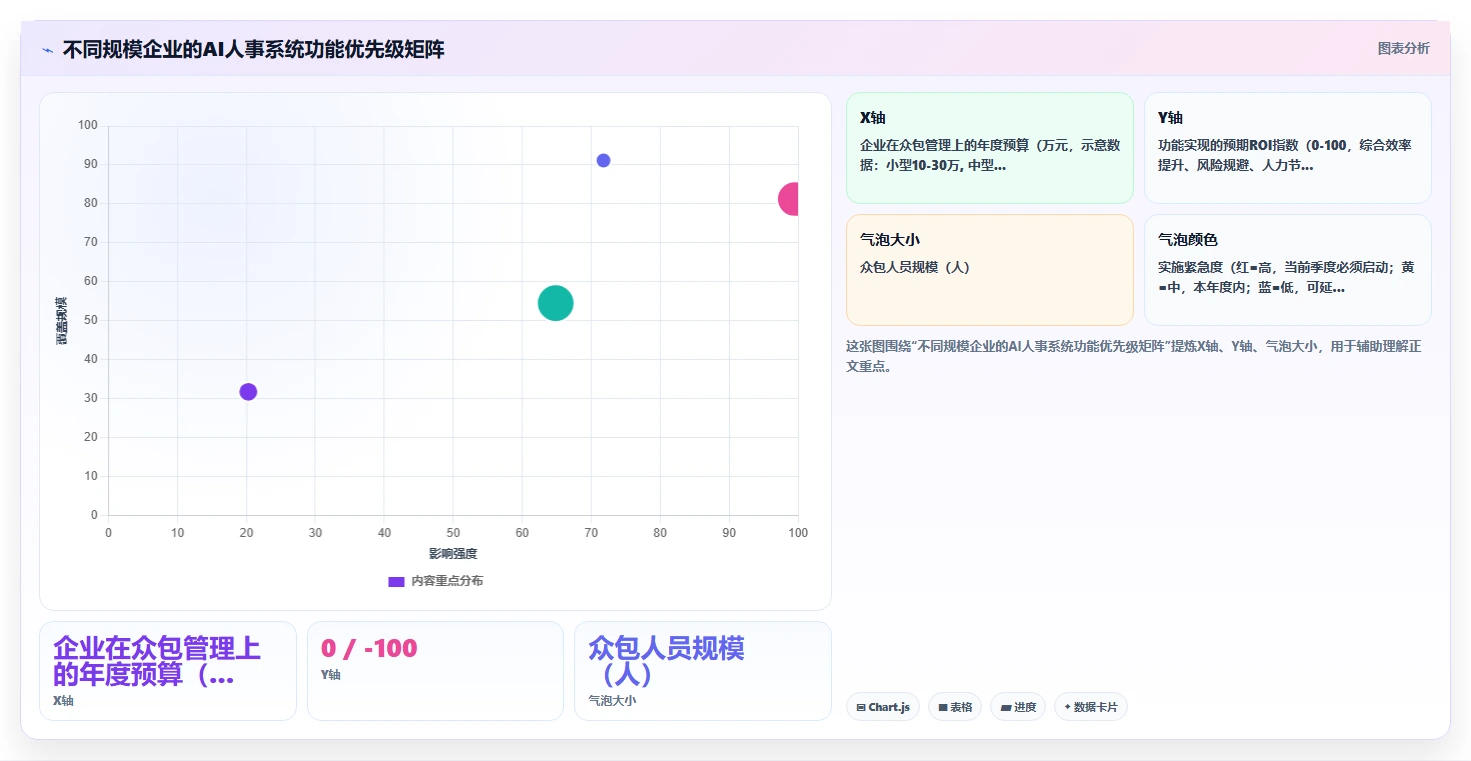Click the lightning icon beside the title

47,50
